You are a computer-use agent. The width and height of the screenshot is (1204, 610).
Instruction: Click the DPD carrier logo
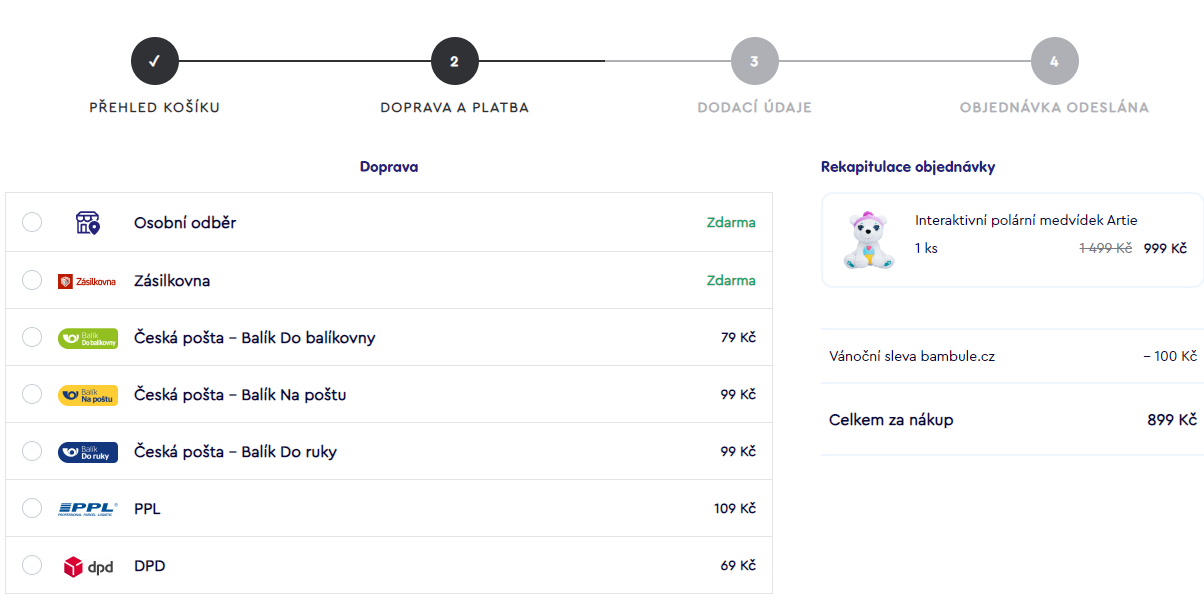[x=88, y=566]
